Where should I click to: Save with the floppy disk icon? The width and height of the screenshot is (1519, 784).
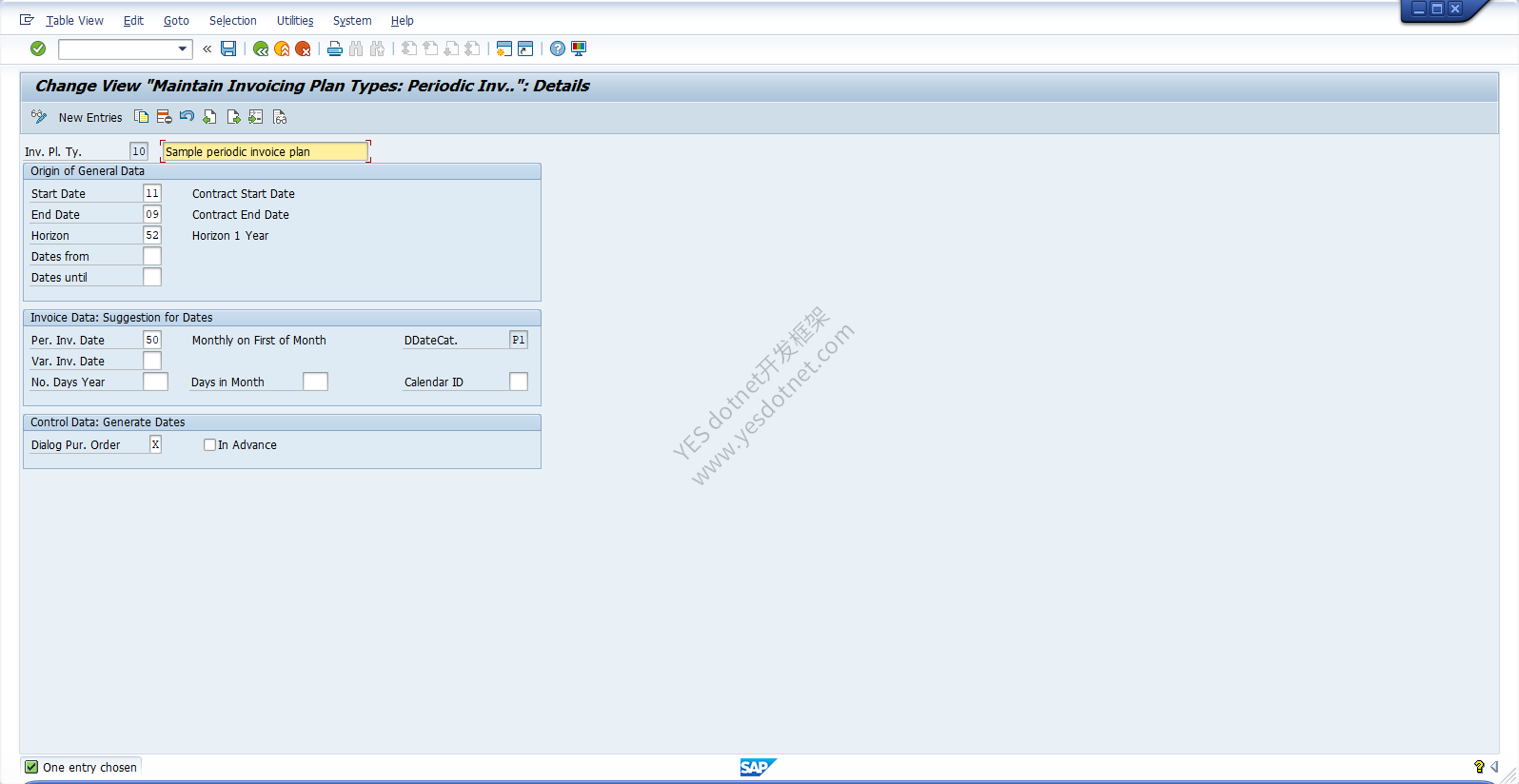tap(228, 49)
